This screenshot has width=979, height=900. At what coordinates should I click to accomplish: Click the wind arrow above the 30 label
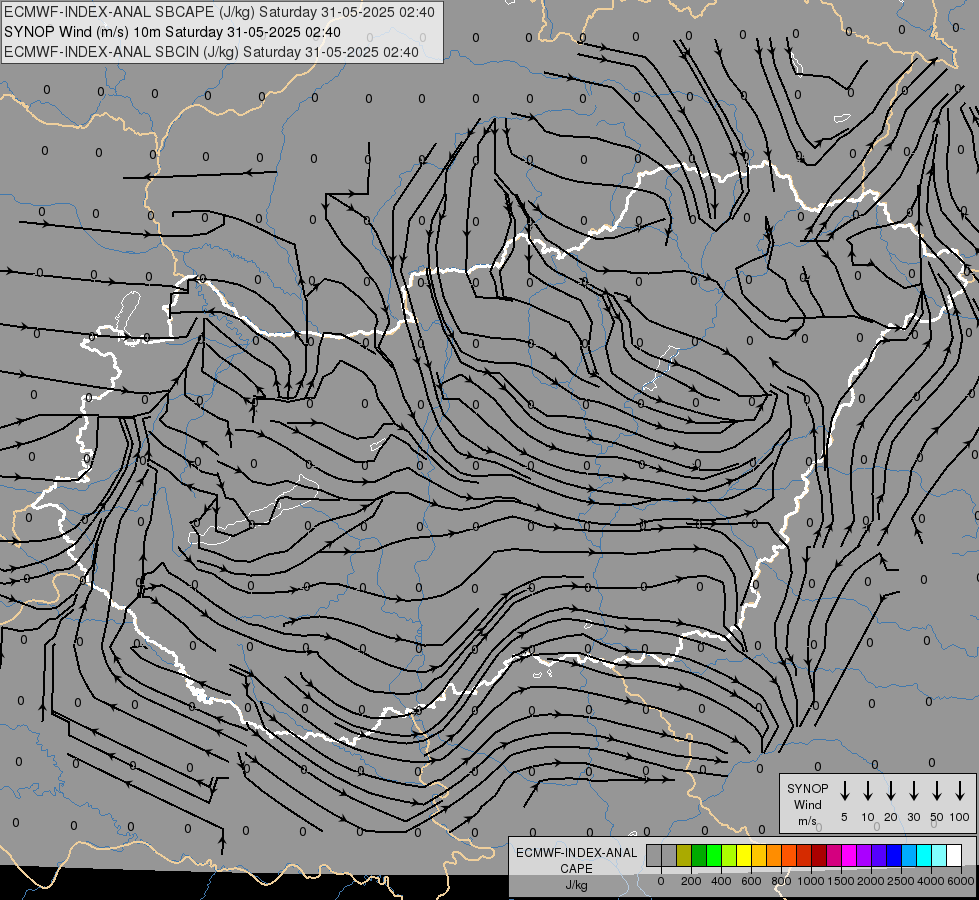point(913,791)
